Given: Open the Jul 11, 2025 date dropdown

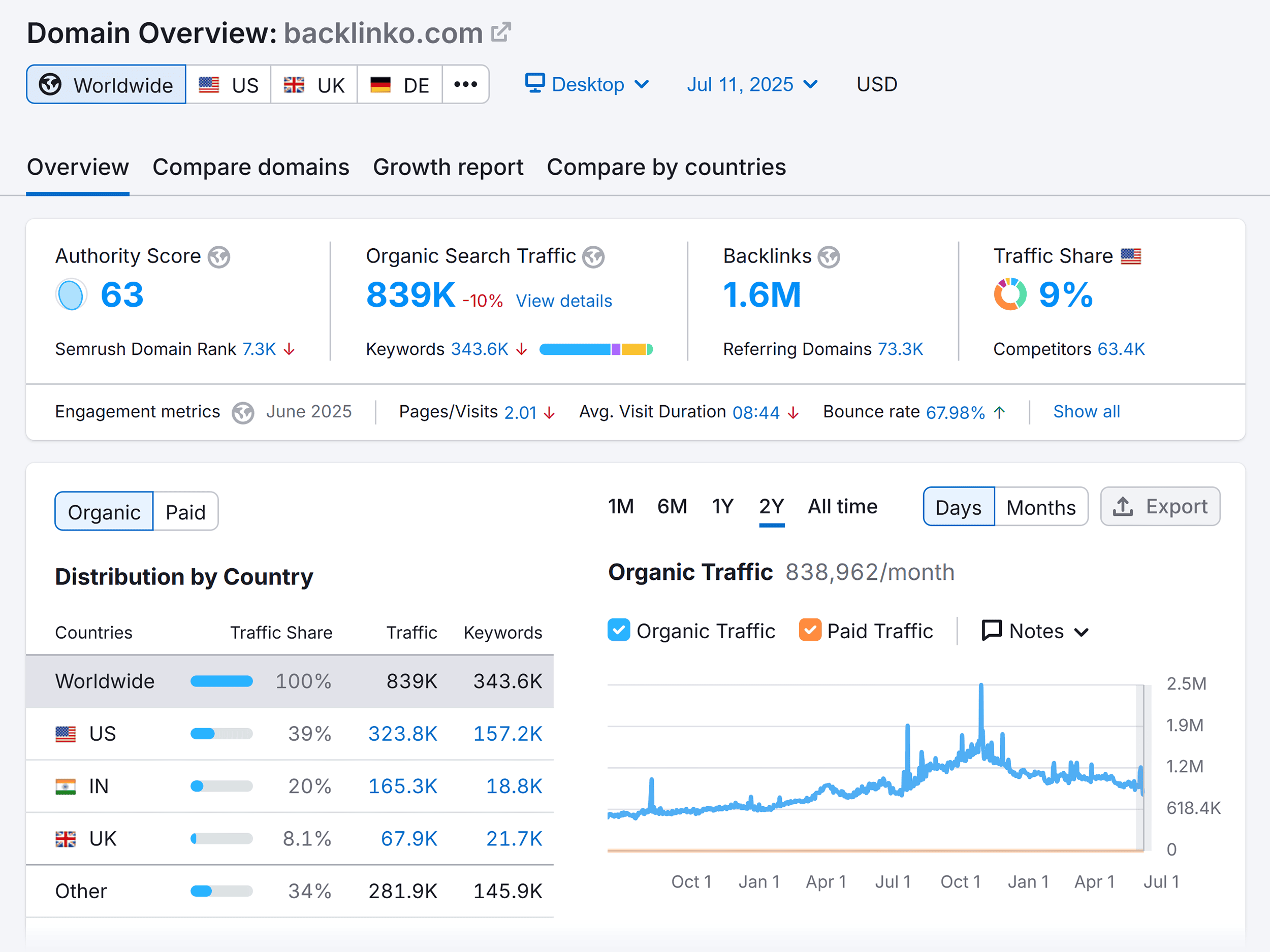Looking at the screenshot, I should pyautogui.click(x=753, y=84).
